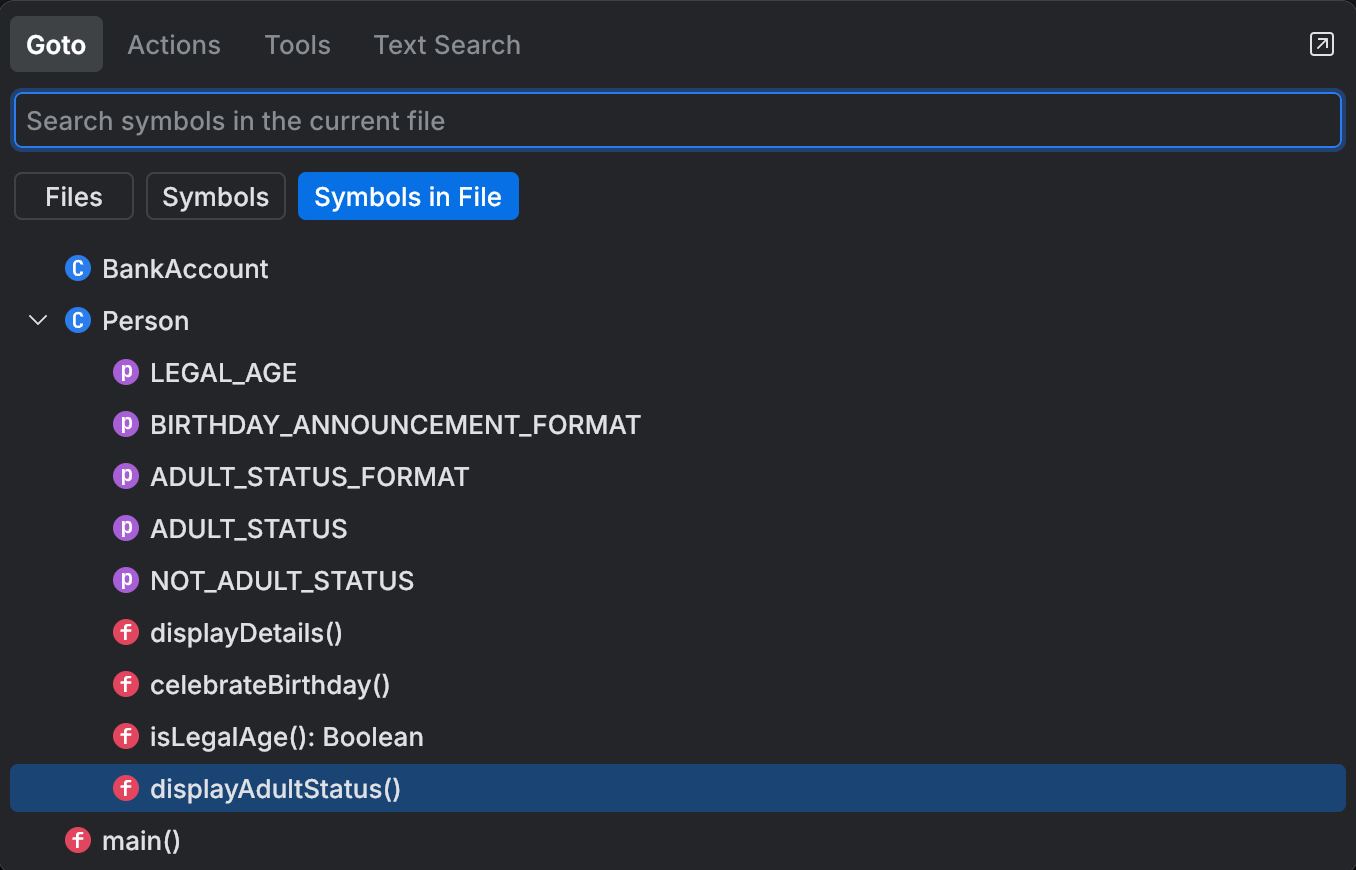Click the chevron next to Person
Viewport: 1356px width, 870px height.
pyautogui.click(x=37, y=320)
